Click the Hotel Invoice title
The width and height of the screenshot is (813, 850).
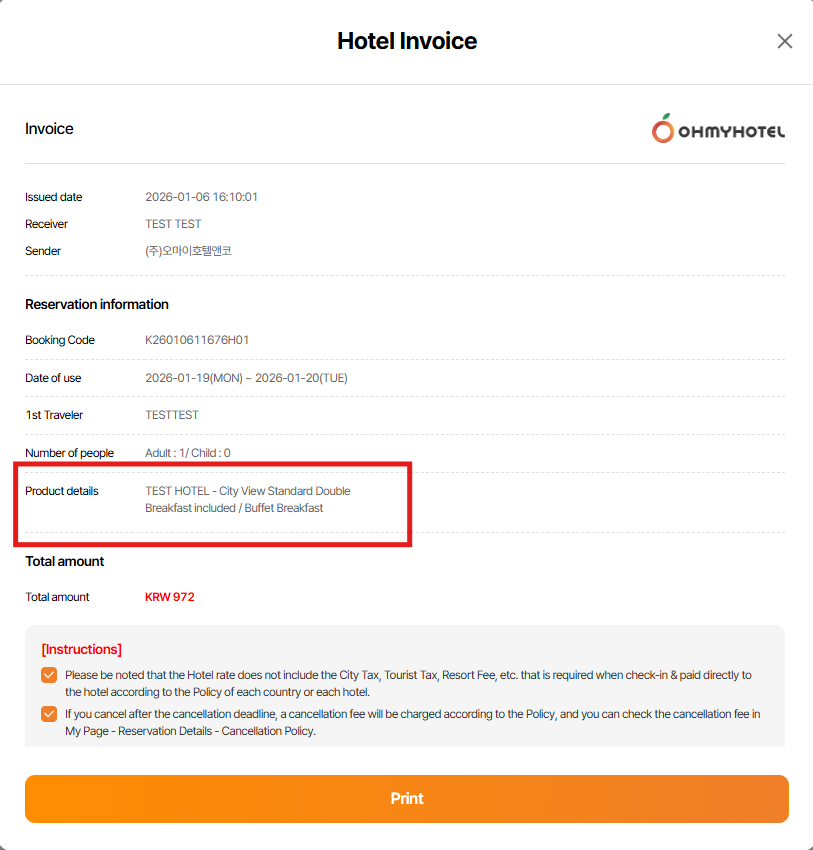(x=407, y=41)
